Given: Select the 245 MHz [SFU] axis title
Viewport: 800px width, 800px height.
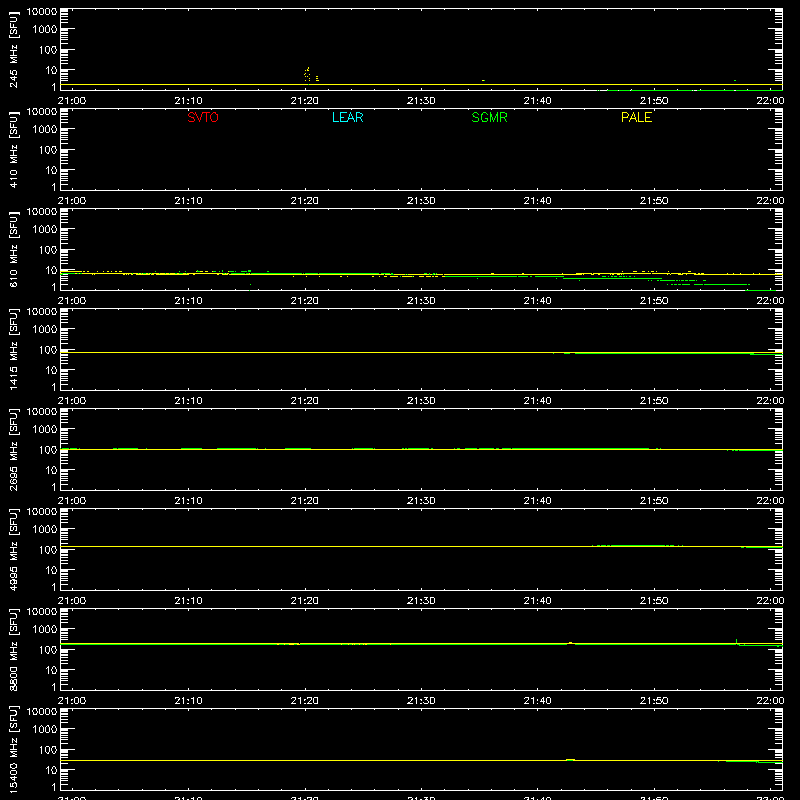Looking at the screenshot, I should click(x=13, y=50).
